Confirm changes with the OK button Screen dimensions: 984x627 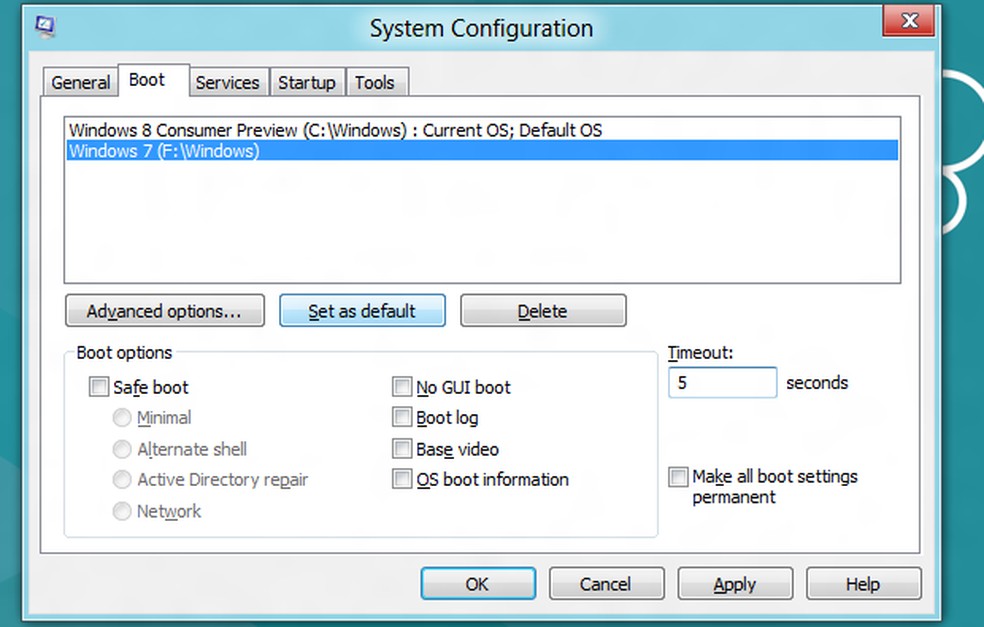click(x=477, y=584)
